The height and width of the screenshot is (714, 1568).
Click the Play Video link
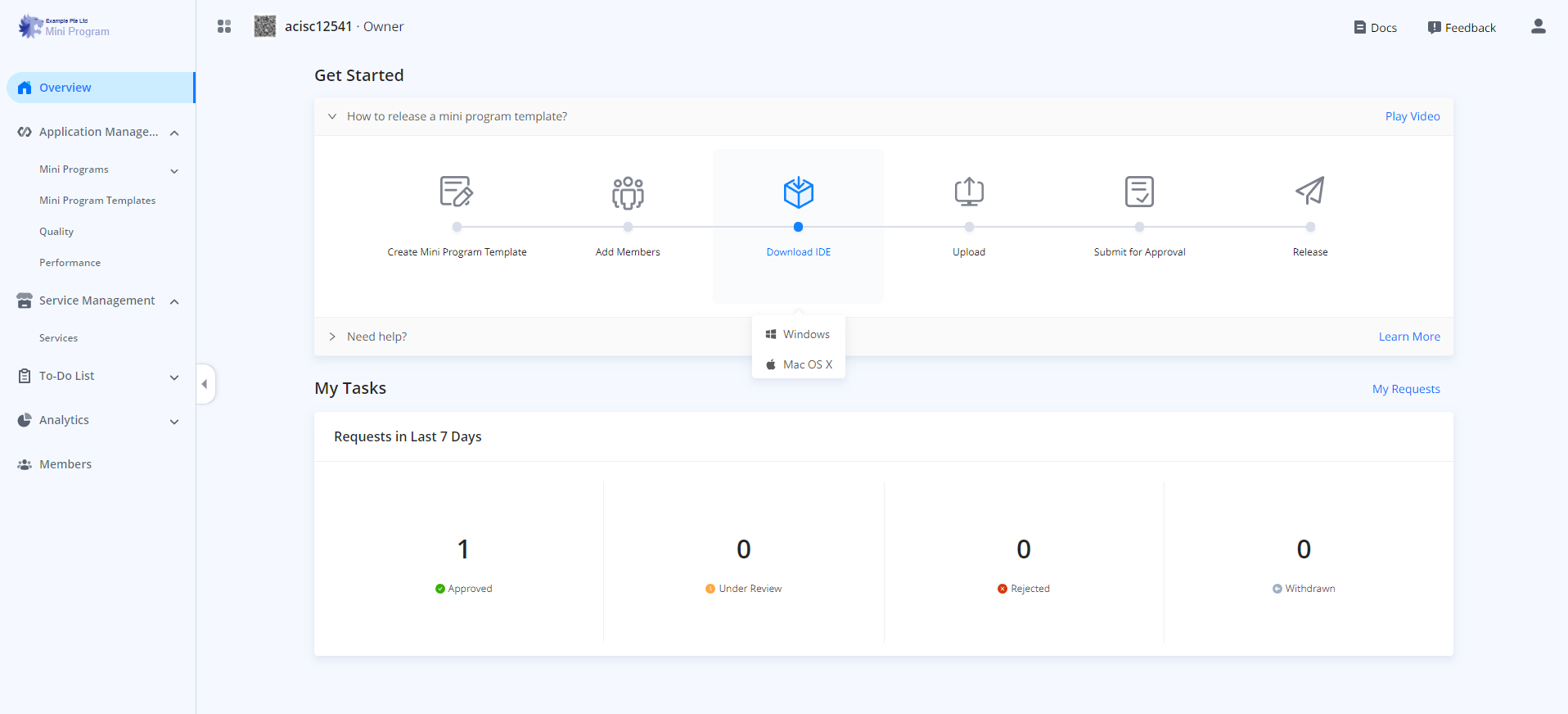(1412, 116)
